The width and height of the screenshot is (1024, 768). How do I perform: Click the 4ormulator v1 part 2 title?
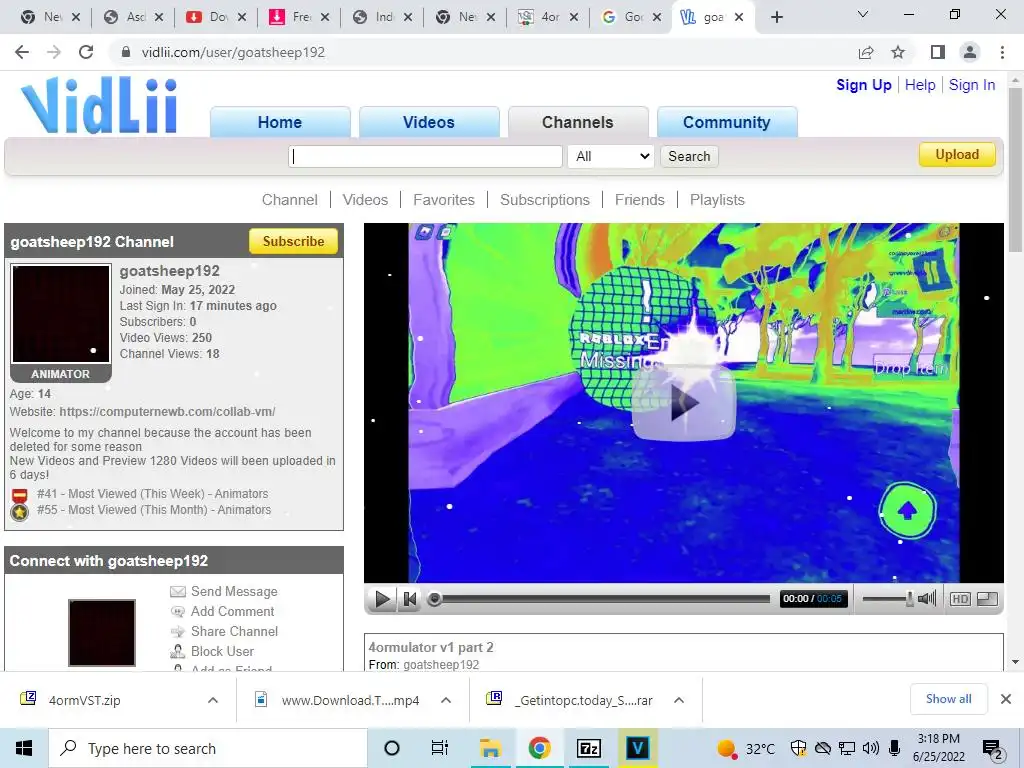coord(431,647)
